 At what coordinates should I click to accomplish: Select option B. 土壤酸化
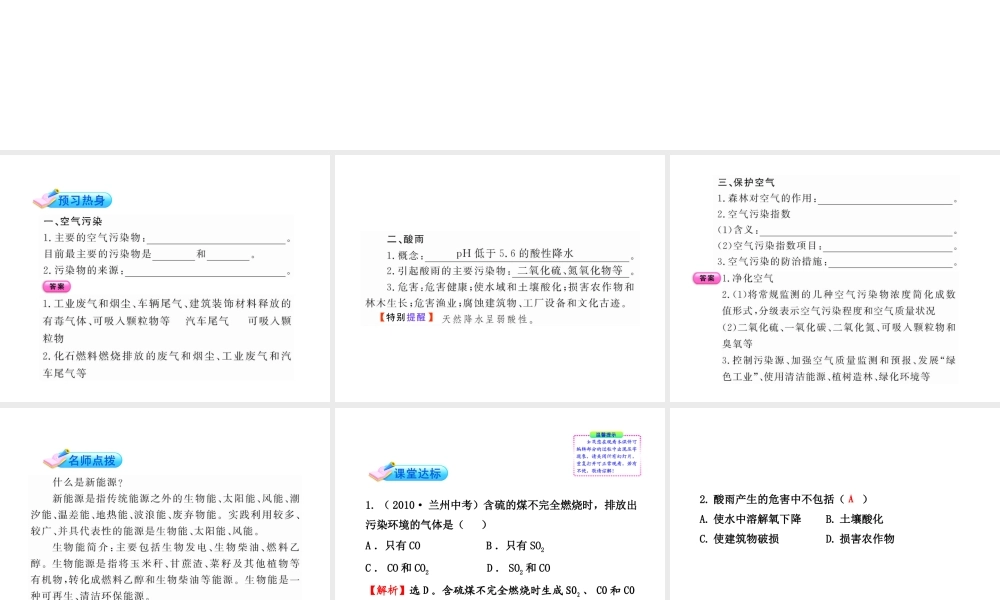point(854,519)
